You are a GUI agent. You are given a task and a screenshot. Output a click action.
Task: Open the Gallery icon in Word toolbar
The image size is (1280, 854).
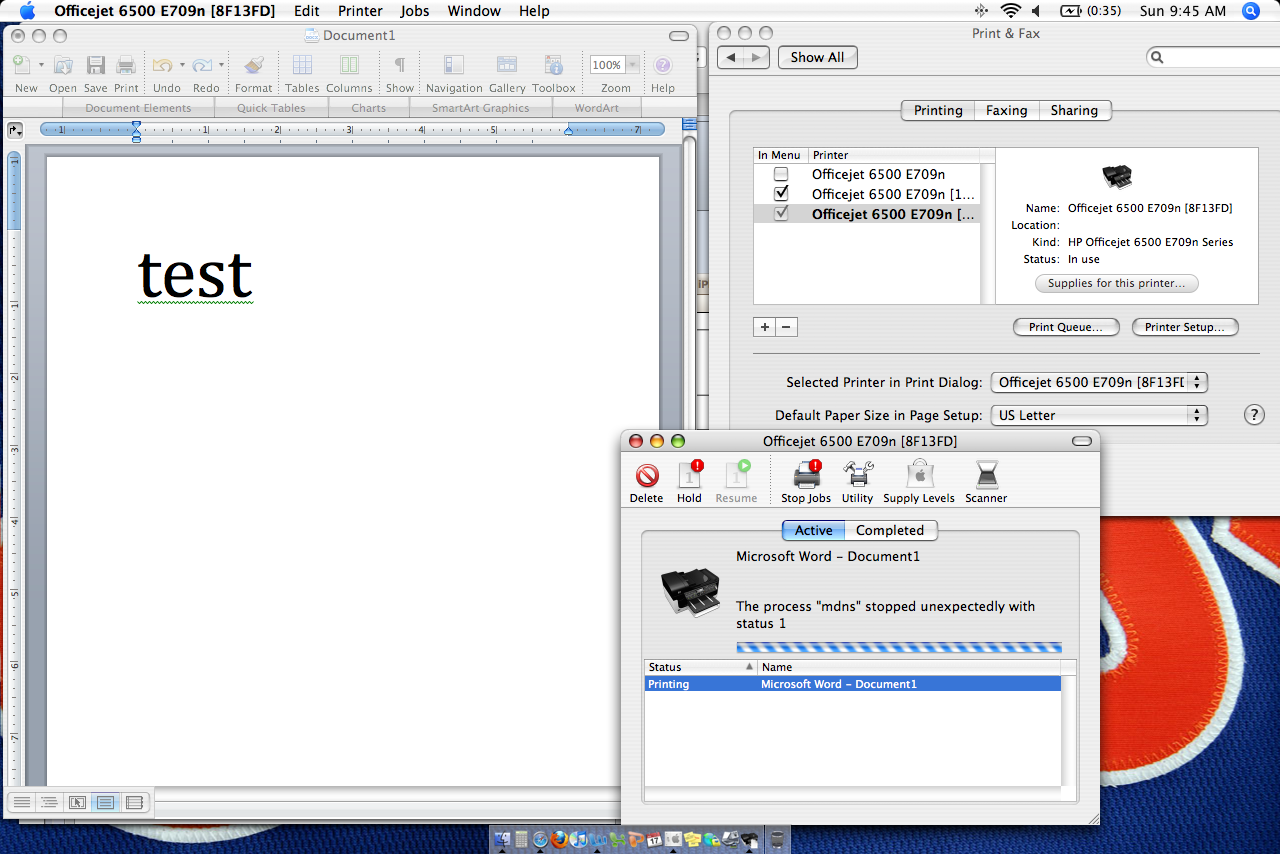point(507,66)
